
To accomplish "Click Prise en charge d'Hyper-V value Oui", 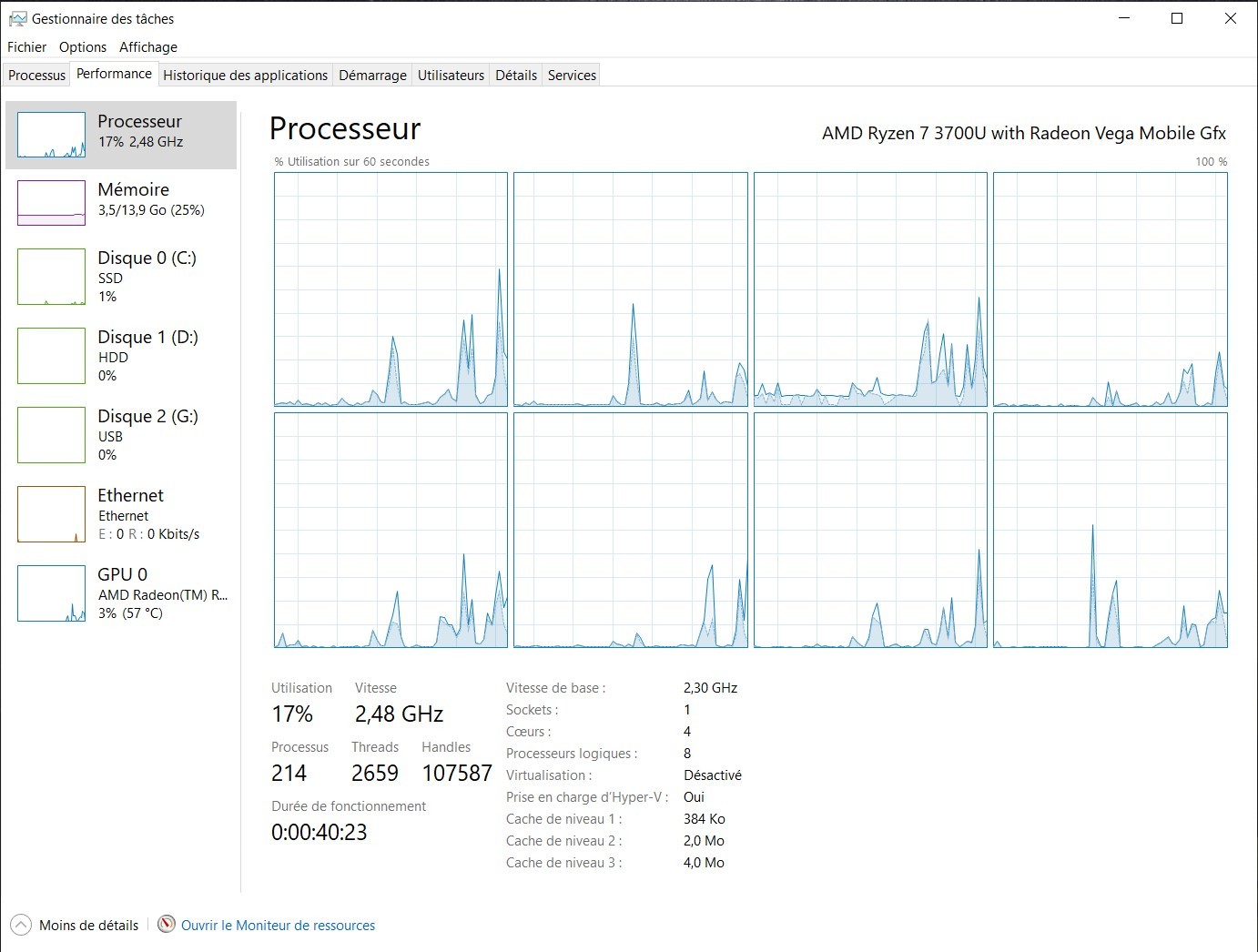I will coord(694,797).
